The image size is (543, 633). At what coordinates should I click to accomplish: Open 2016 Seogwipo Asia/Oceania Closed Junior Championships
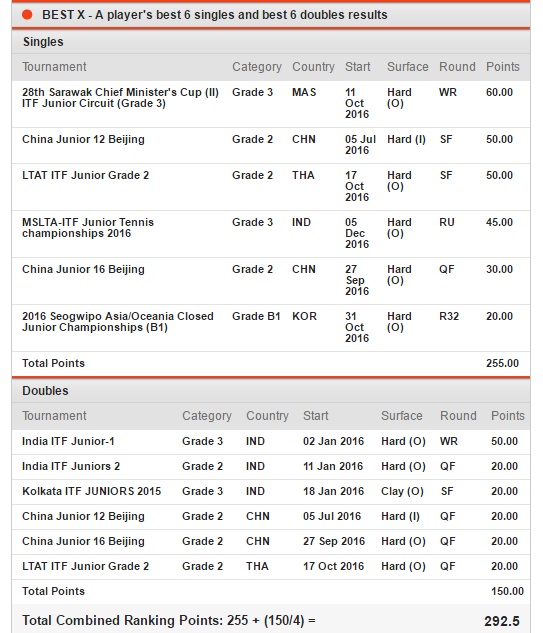click(x=118, y=322)
